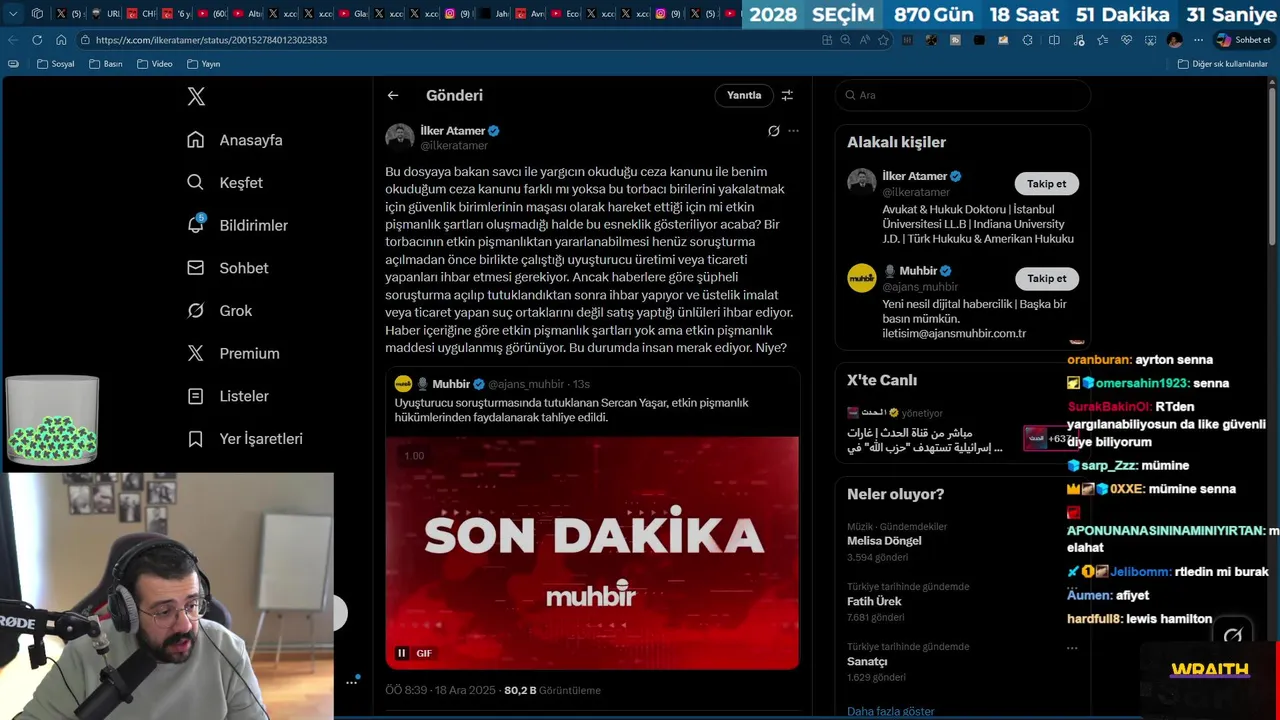Open the Extensions puzzle icon
1280x720 pixels.
[x=1028, y=40]
